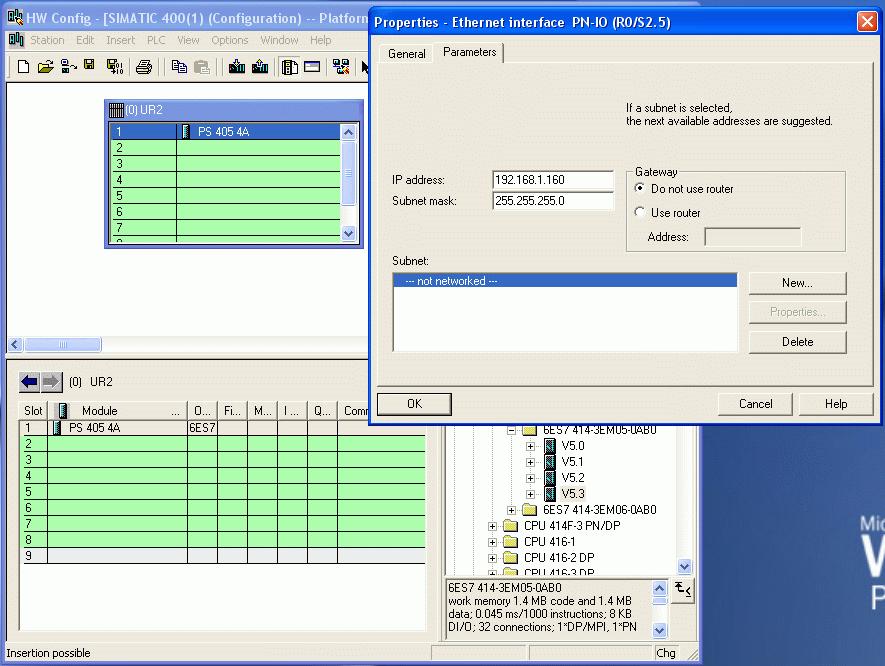Click the Configure Network icon
This screenshot has height=666, width=885.
point(341,67)
